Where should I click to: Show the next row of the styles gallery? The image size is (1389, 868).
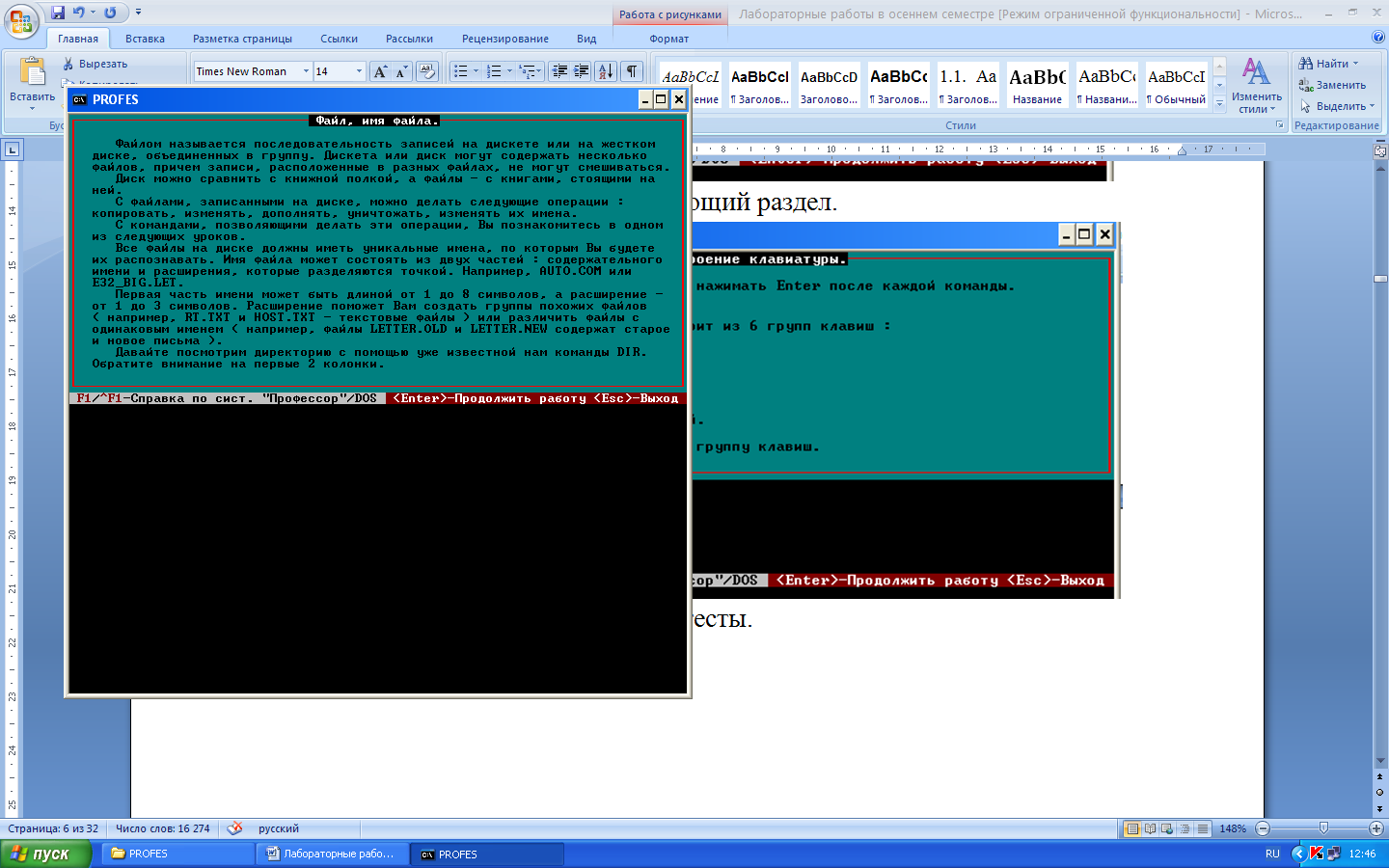pyautogui.click(x=1219, y=85)
